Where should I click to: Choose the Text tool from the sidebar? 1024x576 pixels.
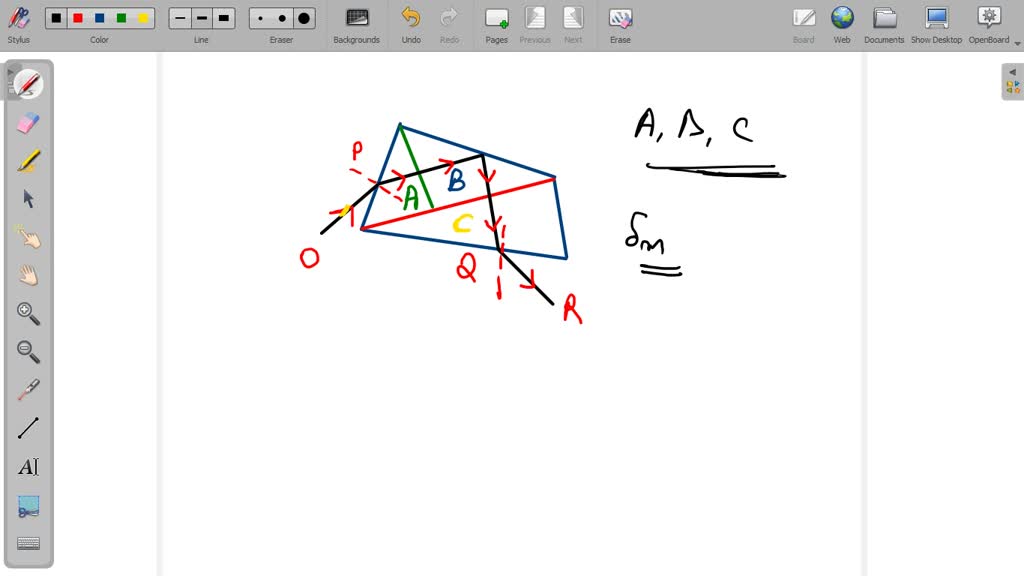tap(28, 466)
